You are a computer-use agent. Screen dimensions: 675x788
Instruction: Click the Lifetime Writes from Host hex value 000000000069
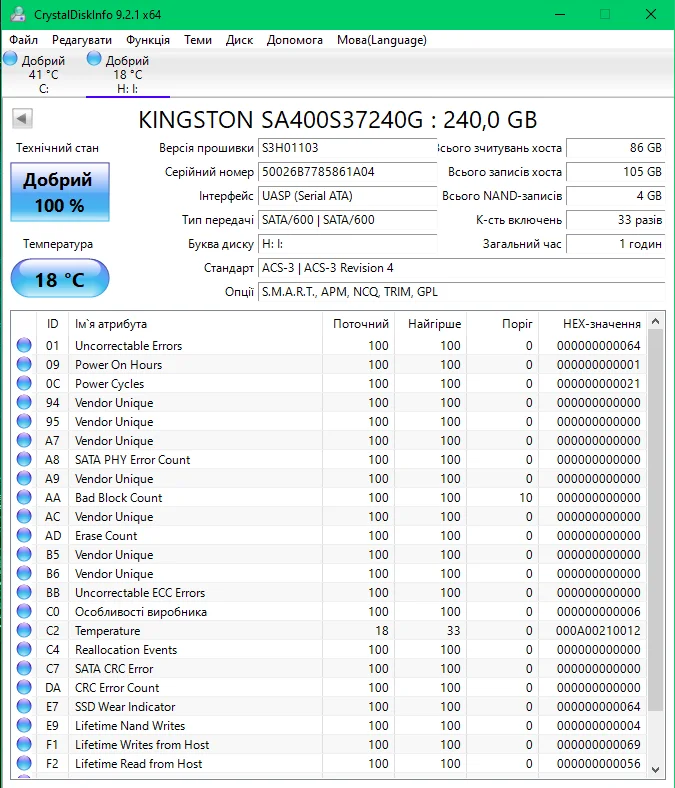(x=598, y=744)
